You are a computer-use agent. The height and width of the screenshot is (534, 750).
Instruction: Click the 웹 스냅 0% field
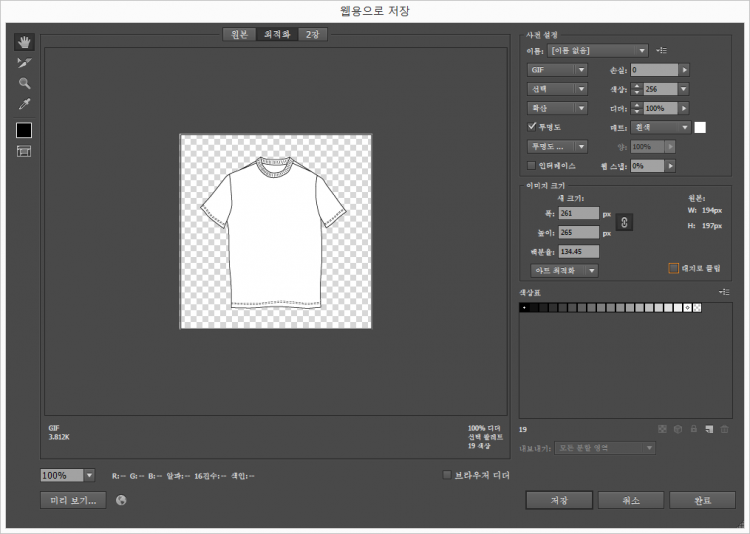pos(647,166)
